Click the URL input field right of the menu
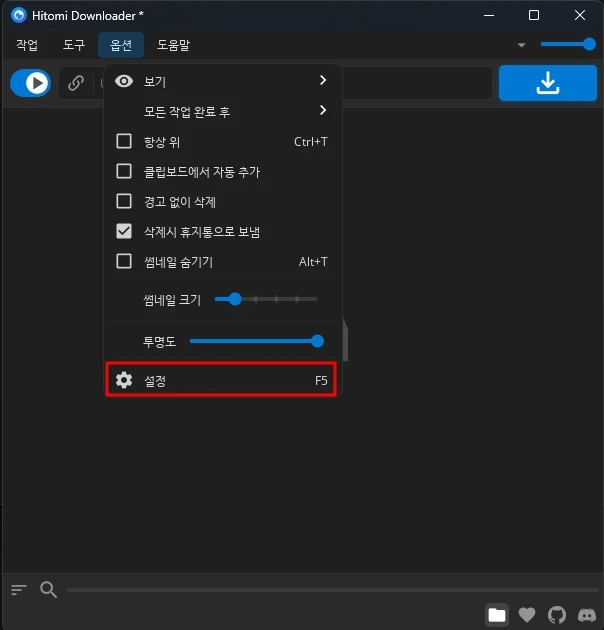 (417, 83)
